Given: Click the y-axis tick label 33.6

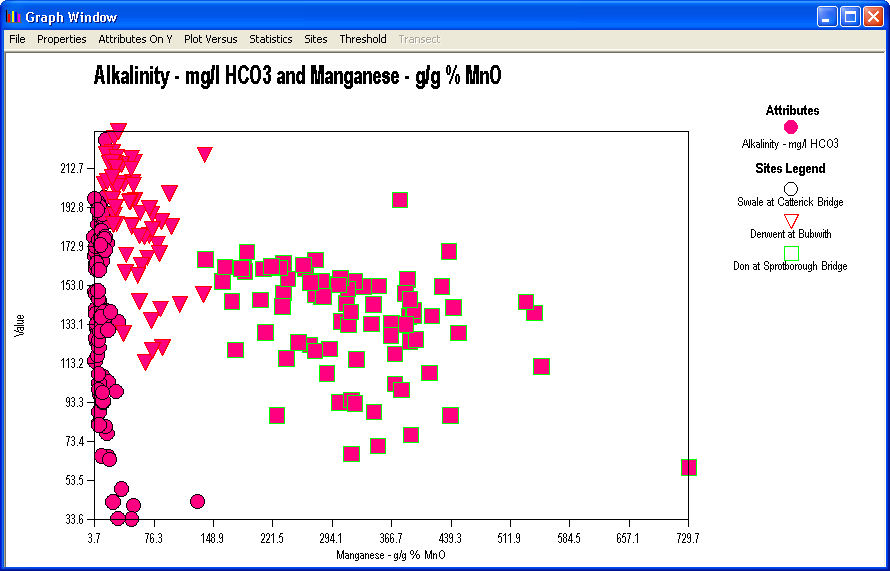Looking at the screenshot, I should click(x=74, y=519).
